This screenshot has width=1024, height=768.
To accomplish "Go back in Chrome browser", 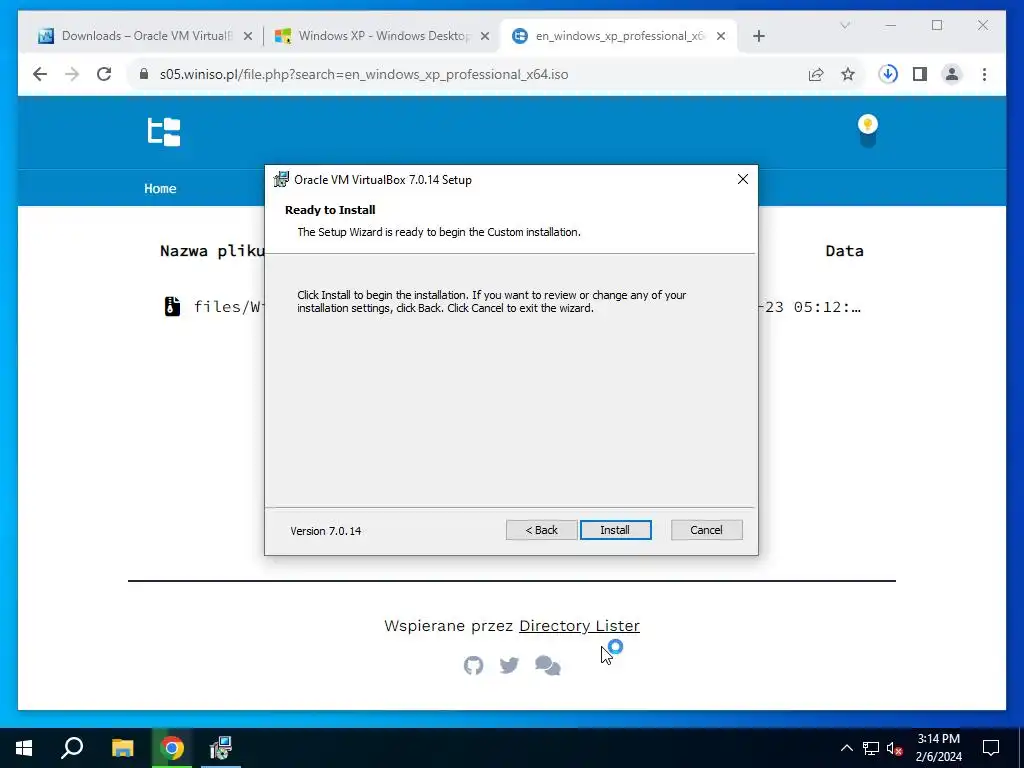I will pos(40,74).
